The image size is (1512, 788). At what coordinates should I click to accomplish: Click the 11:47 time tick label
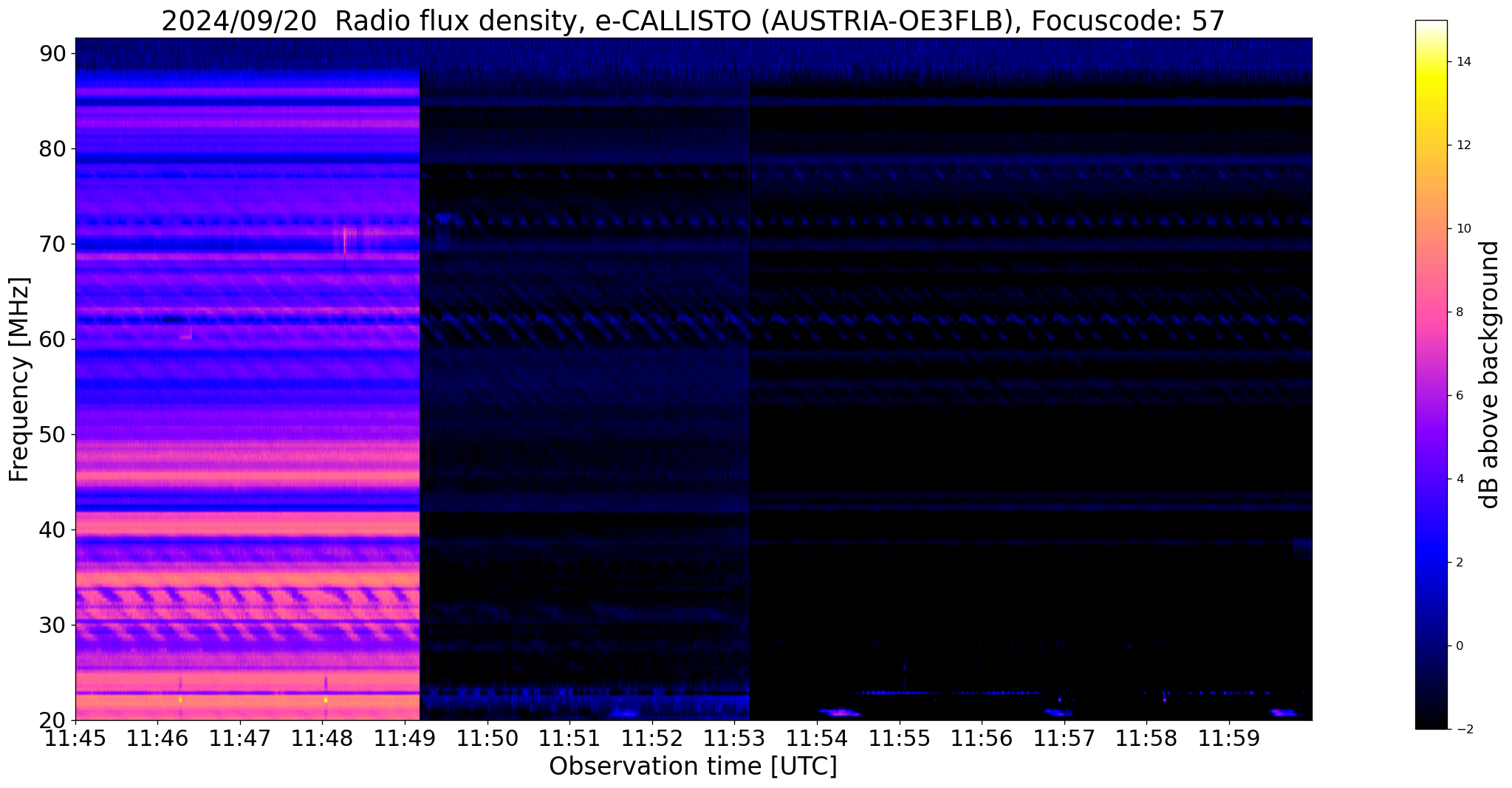coord(240,738)
